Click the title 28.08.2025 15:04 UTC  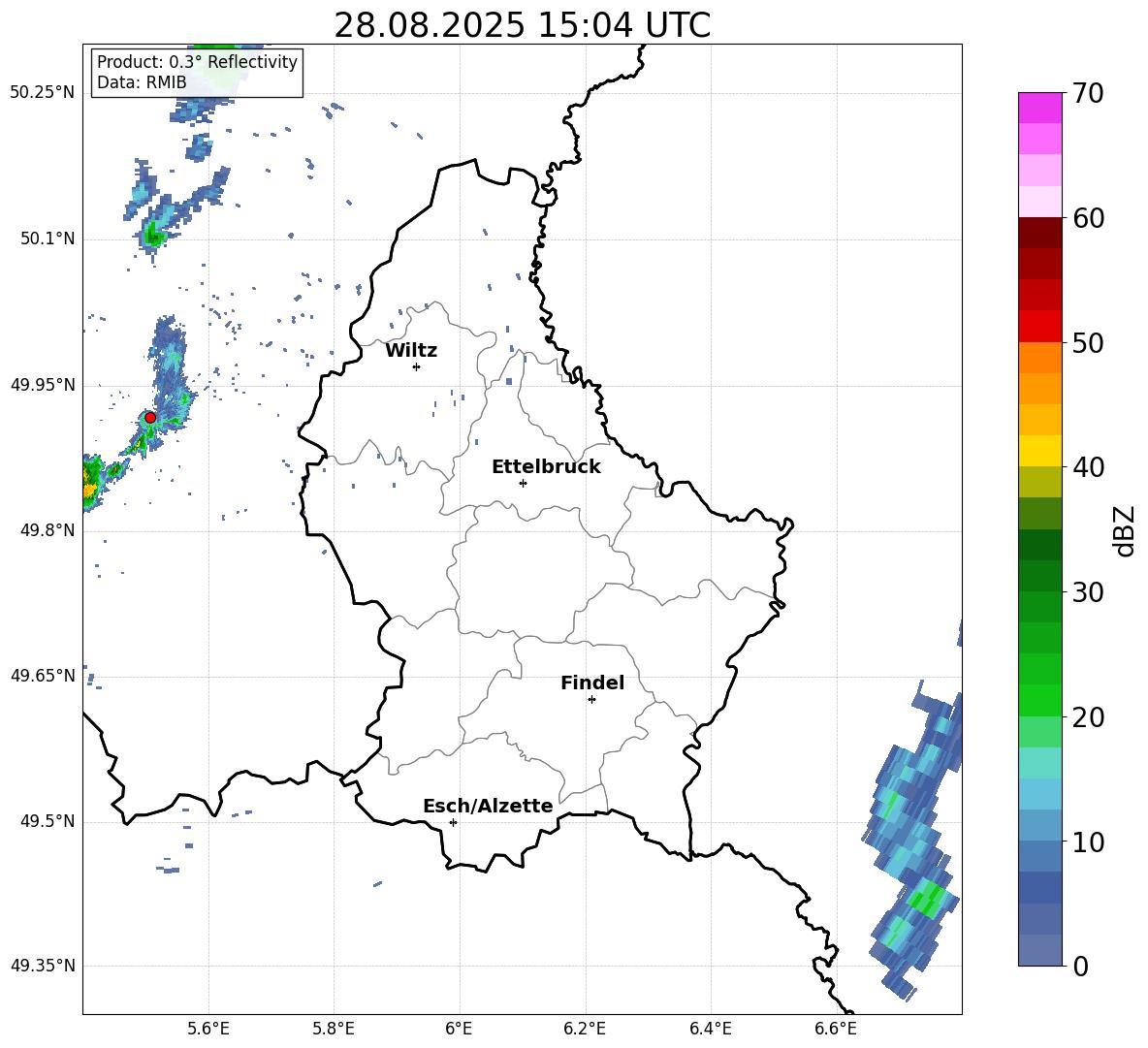[x=522, y=25]
